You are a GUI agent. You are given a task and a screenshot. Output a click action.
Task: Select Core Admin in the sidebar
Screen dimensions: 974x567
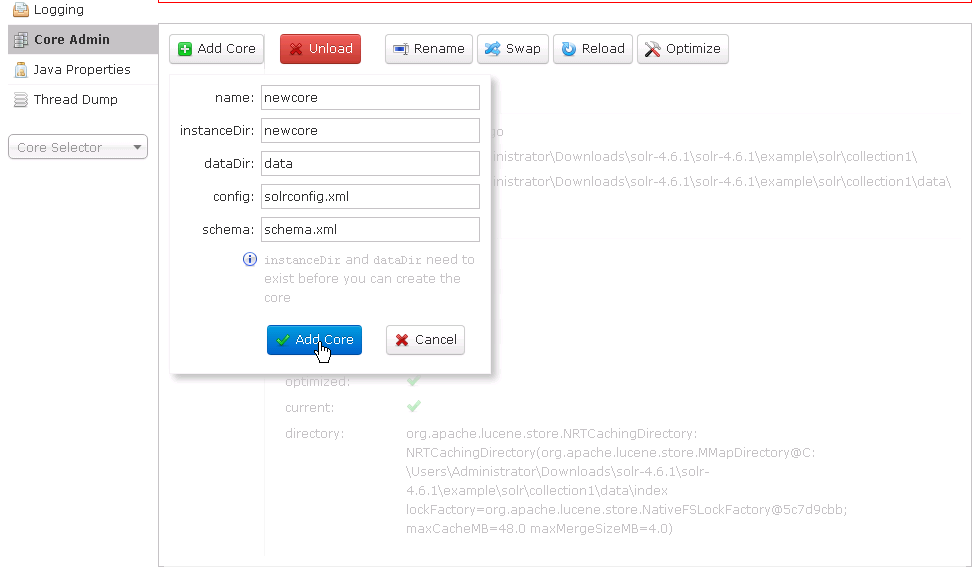point(71,40)
